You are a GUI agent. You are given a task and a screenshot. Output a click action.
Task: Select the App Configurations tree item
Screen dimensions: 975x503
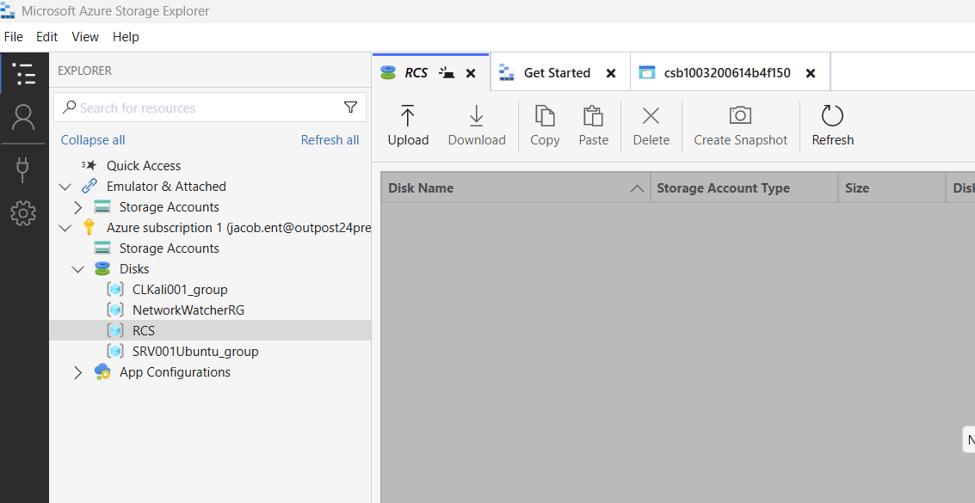coord(175,372)
